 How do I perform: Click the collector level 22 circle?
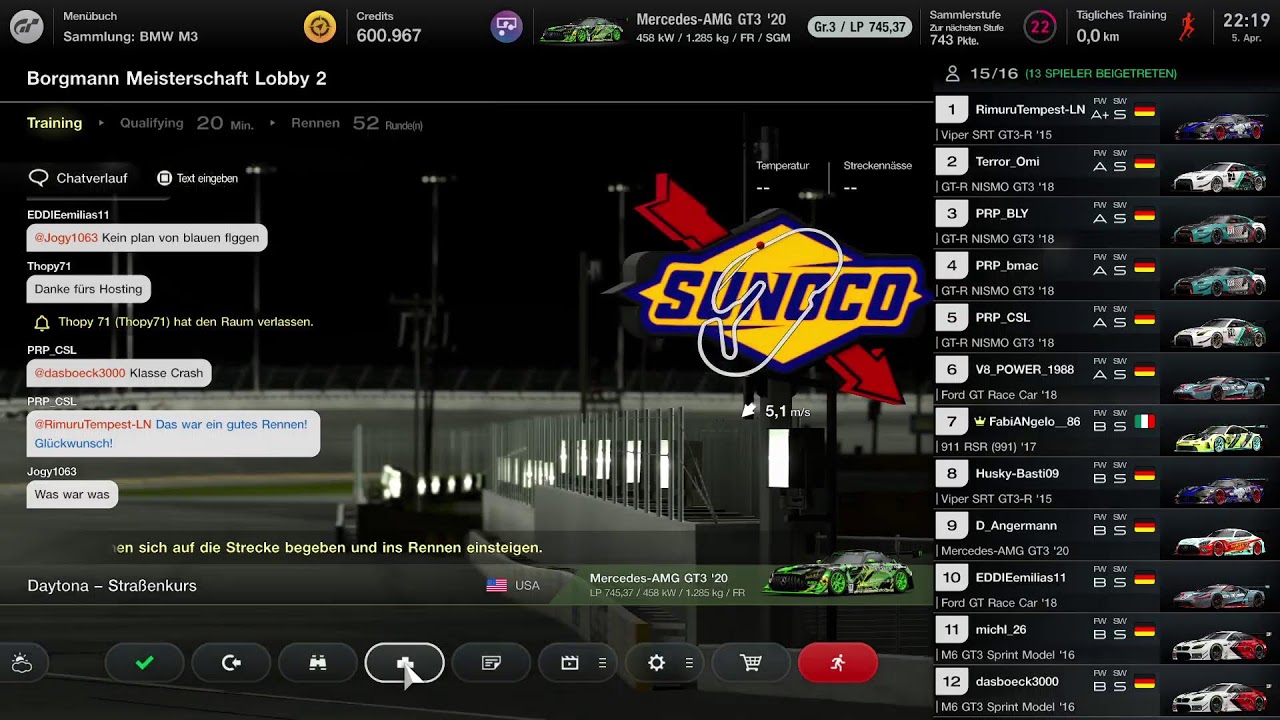point(1040,27)
